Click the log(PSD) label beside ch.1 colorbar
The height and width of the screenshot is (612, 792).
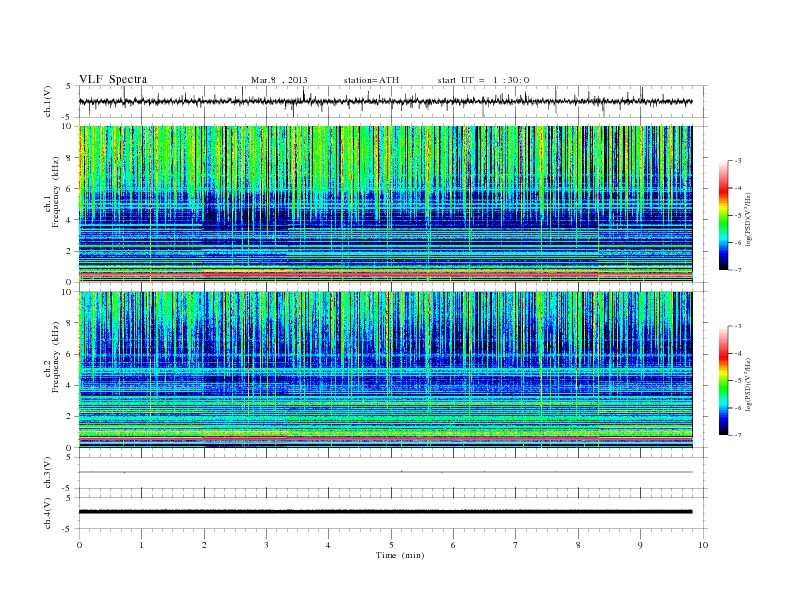pyautogui.click(x=748, y=220)
